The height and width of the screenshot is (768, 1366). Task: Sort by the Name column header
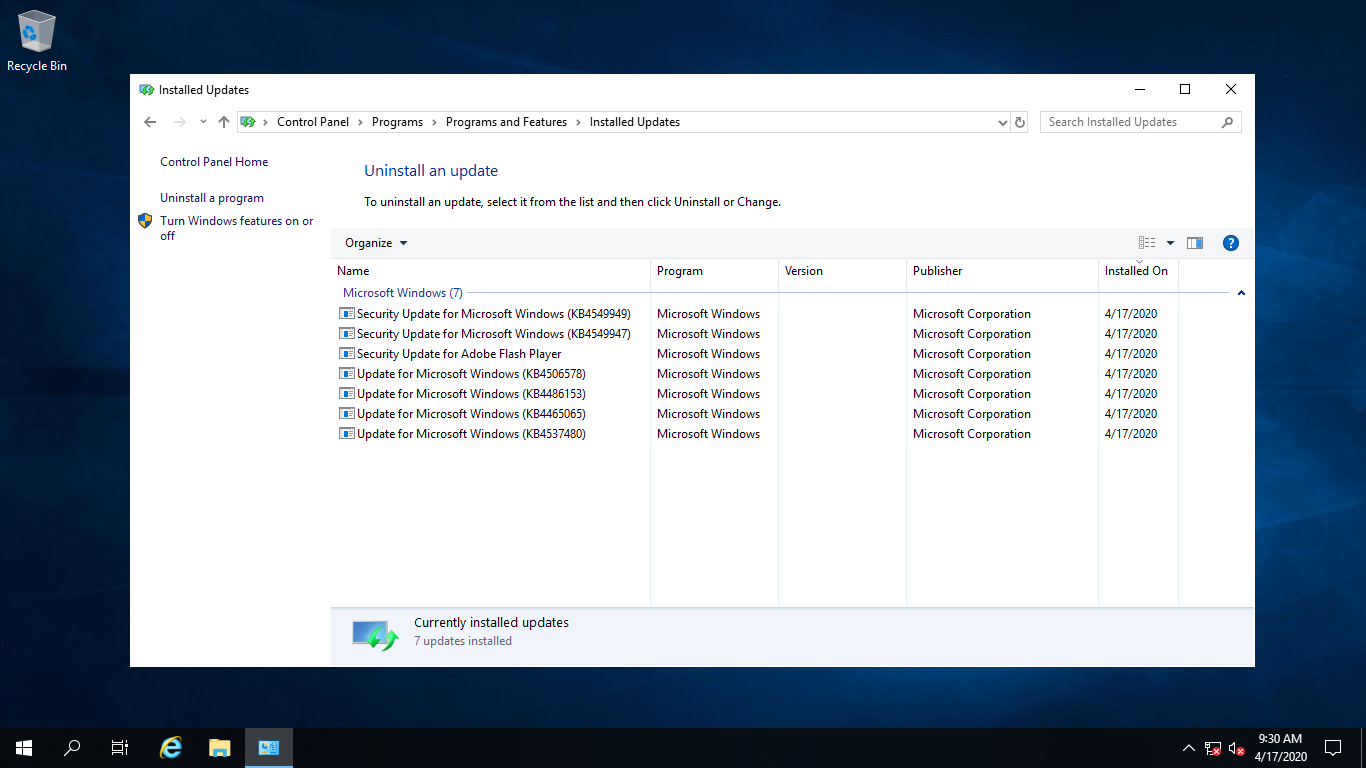click(x=490, y=271)
